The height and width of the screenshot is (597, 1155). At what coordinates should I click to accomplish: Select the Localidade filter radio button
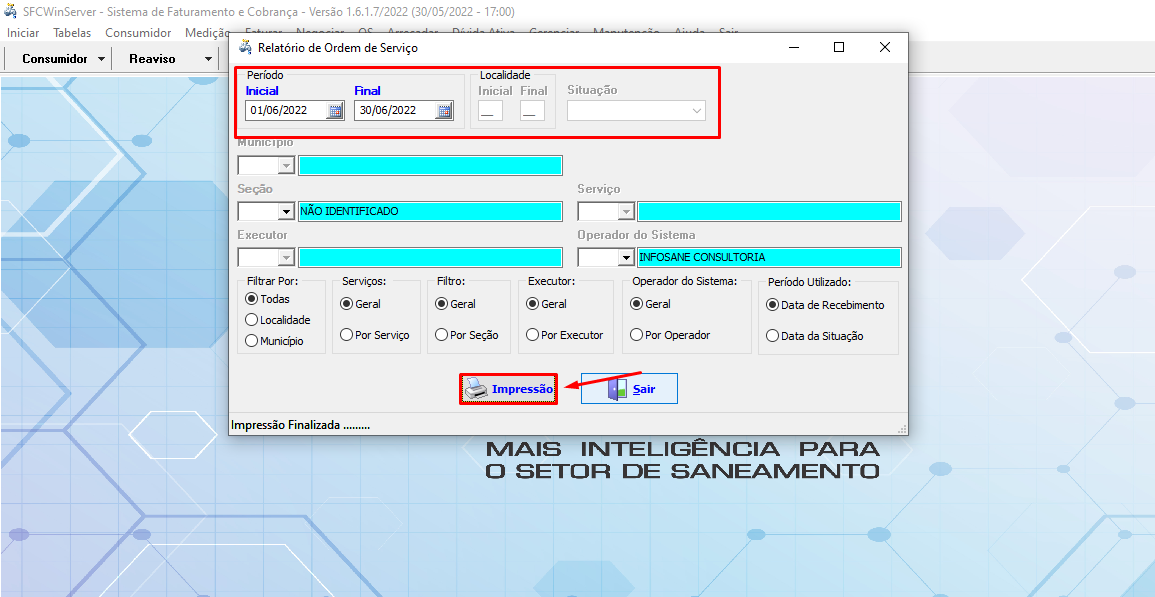[252, 320]
